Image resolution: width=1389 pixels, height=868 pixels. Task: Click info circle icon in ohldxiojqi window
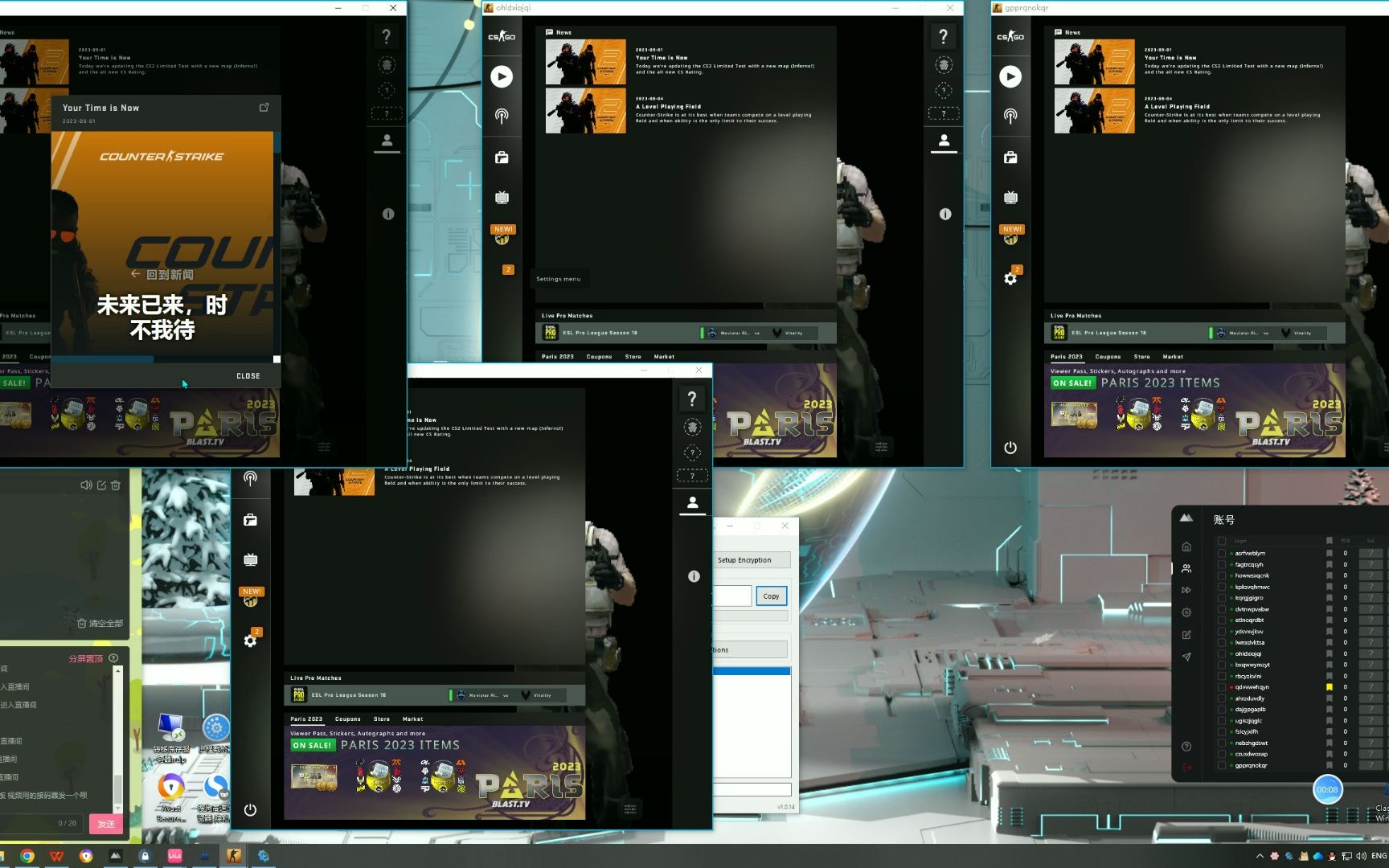click(x=945, y=214)
